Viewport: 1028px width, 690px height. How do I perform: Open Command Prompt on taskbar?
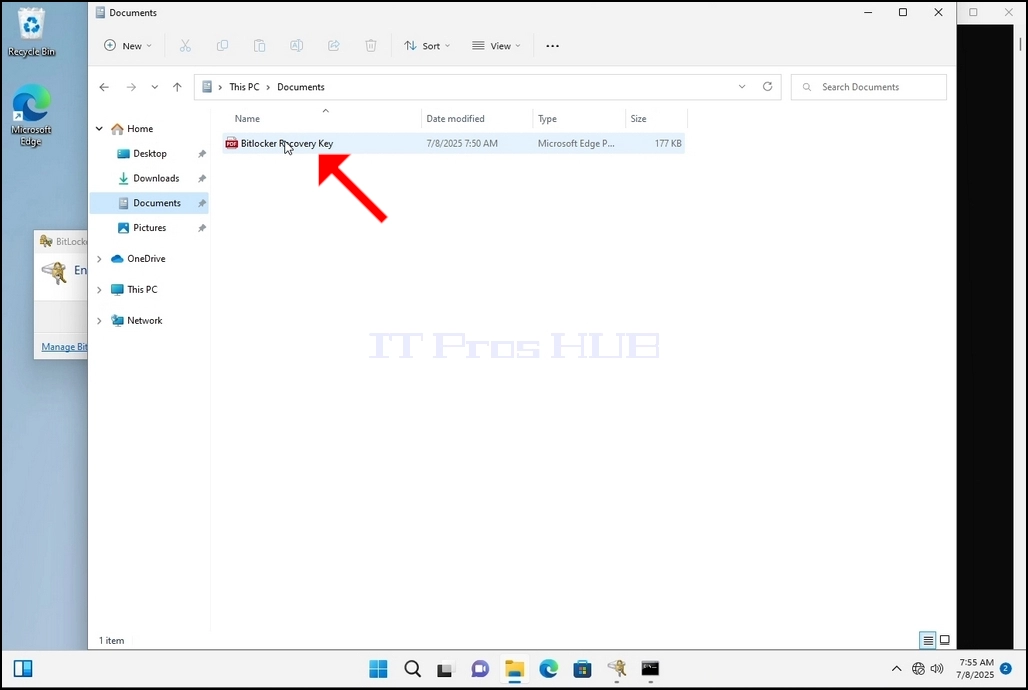(650, 669)
